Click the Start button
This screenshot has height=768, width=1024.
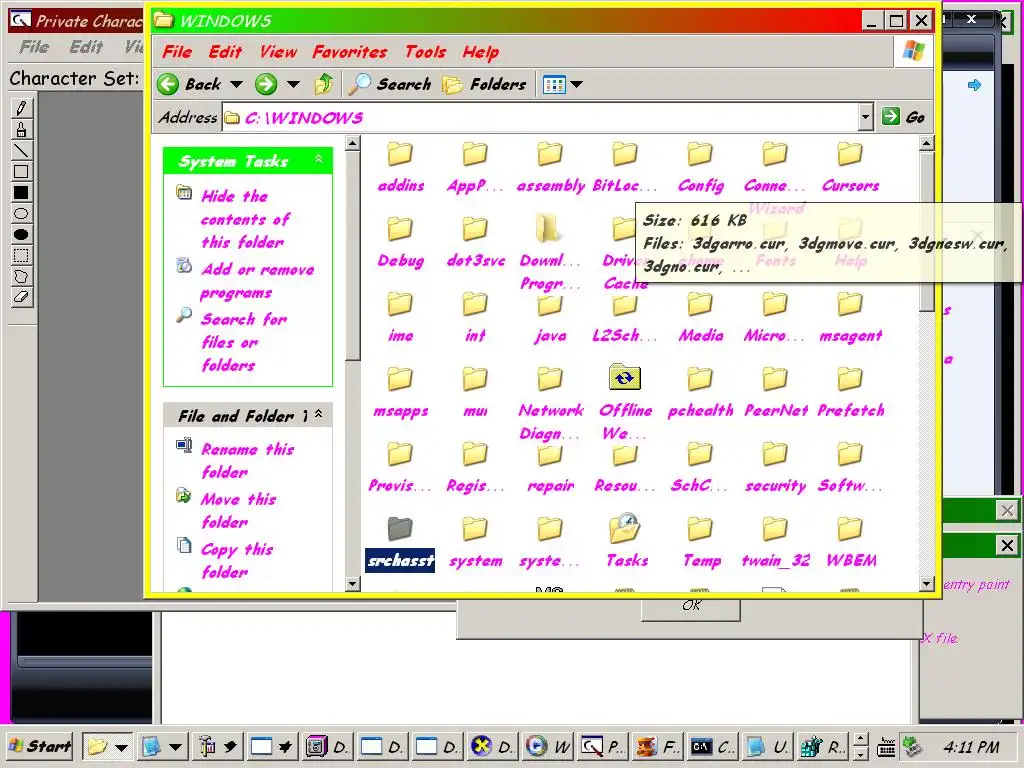(x=39, y=746)
